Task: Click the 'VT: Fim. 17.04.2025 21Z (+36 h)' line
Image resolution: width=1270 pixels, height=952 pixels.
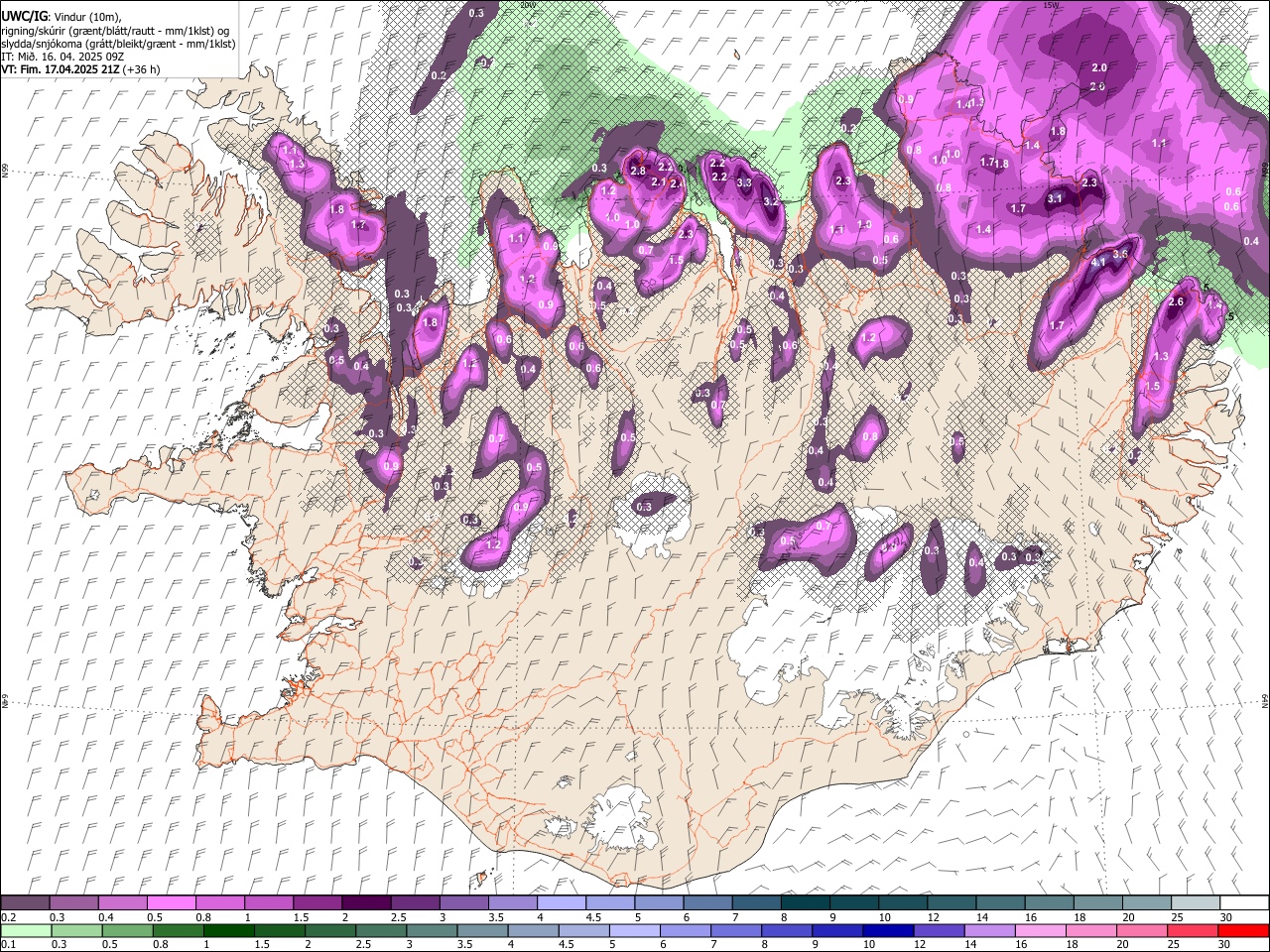Action: [x=80, y=69]
